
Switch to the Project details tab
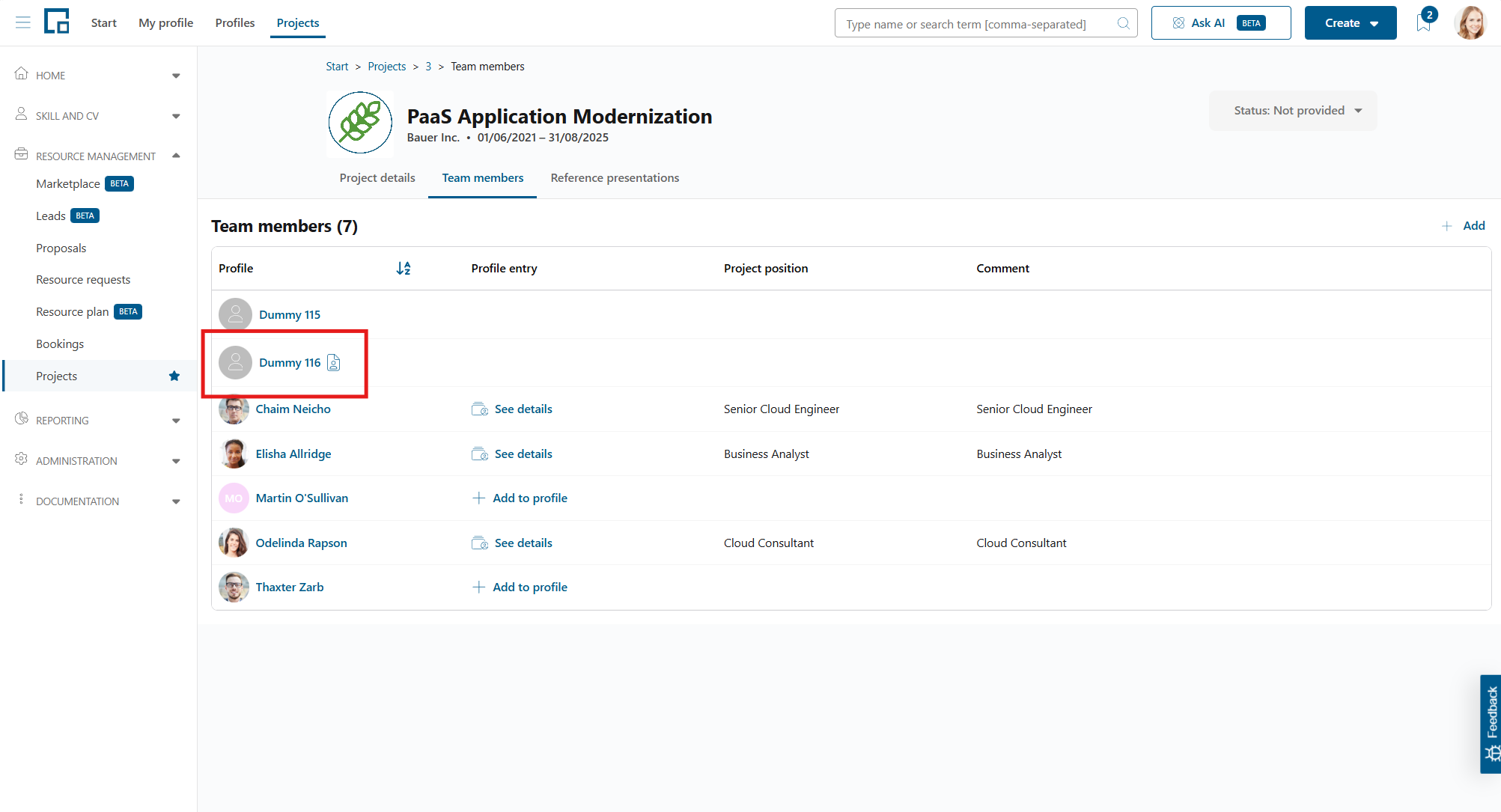pyautogui.click(x=377, y=178)
